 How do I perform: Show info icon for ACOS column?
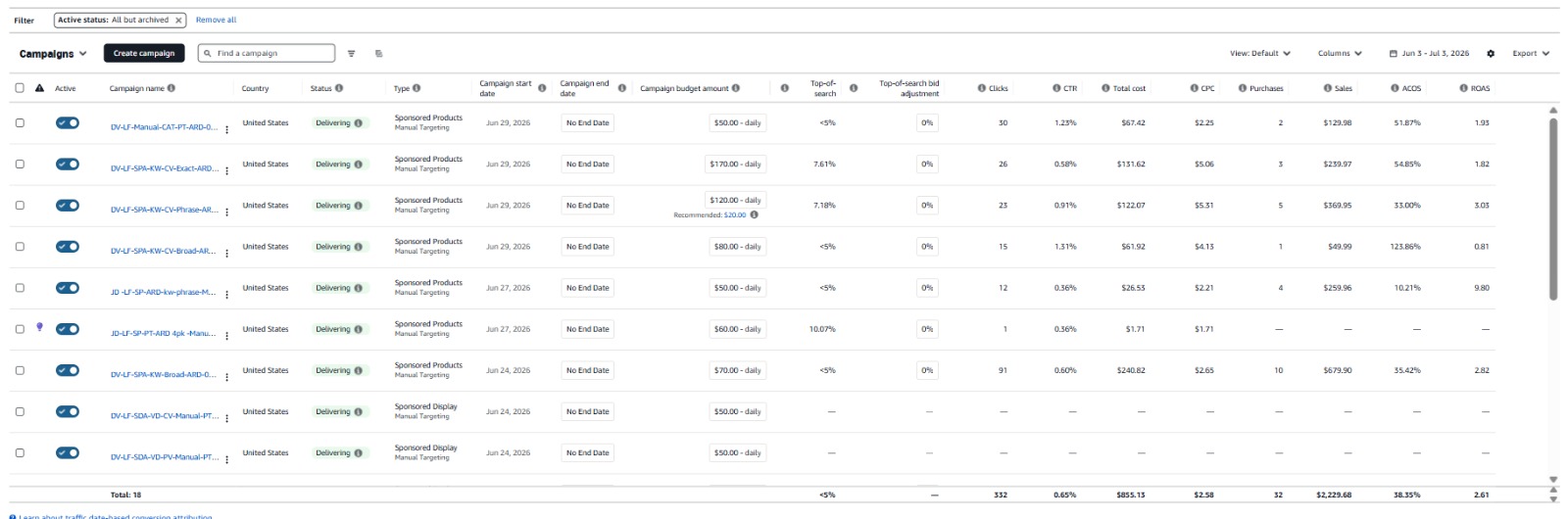pyautogui.click(x=1395, y=88)
